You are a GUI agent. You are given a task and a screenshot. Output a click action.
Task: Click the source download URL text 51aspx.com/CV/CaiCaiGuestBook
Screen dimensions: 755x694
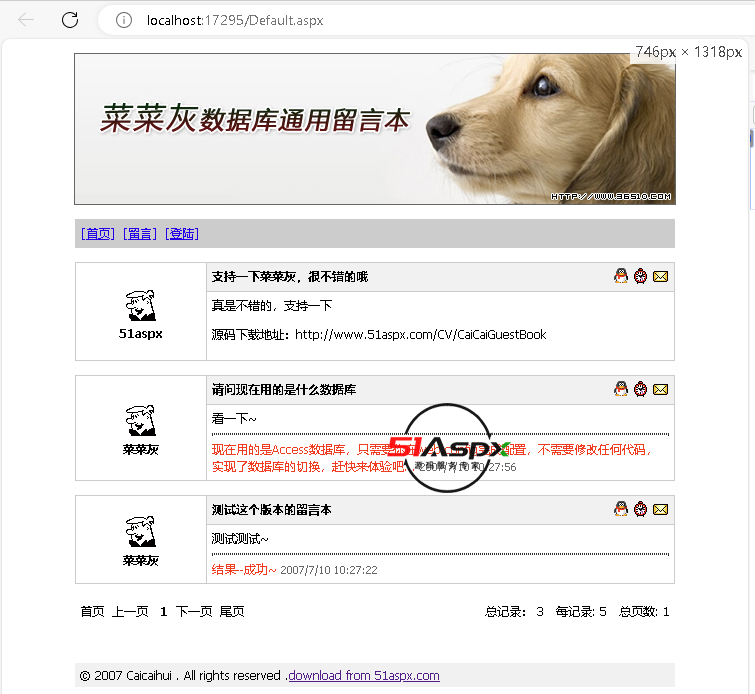point(456,335)
